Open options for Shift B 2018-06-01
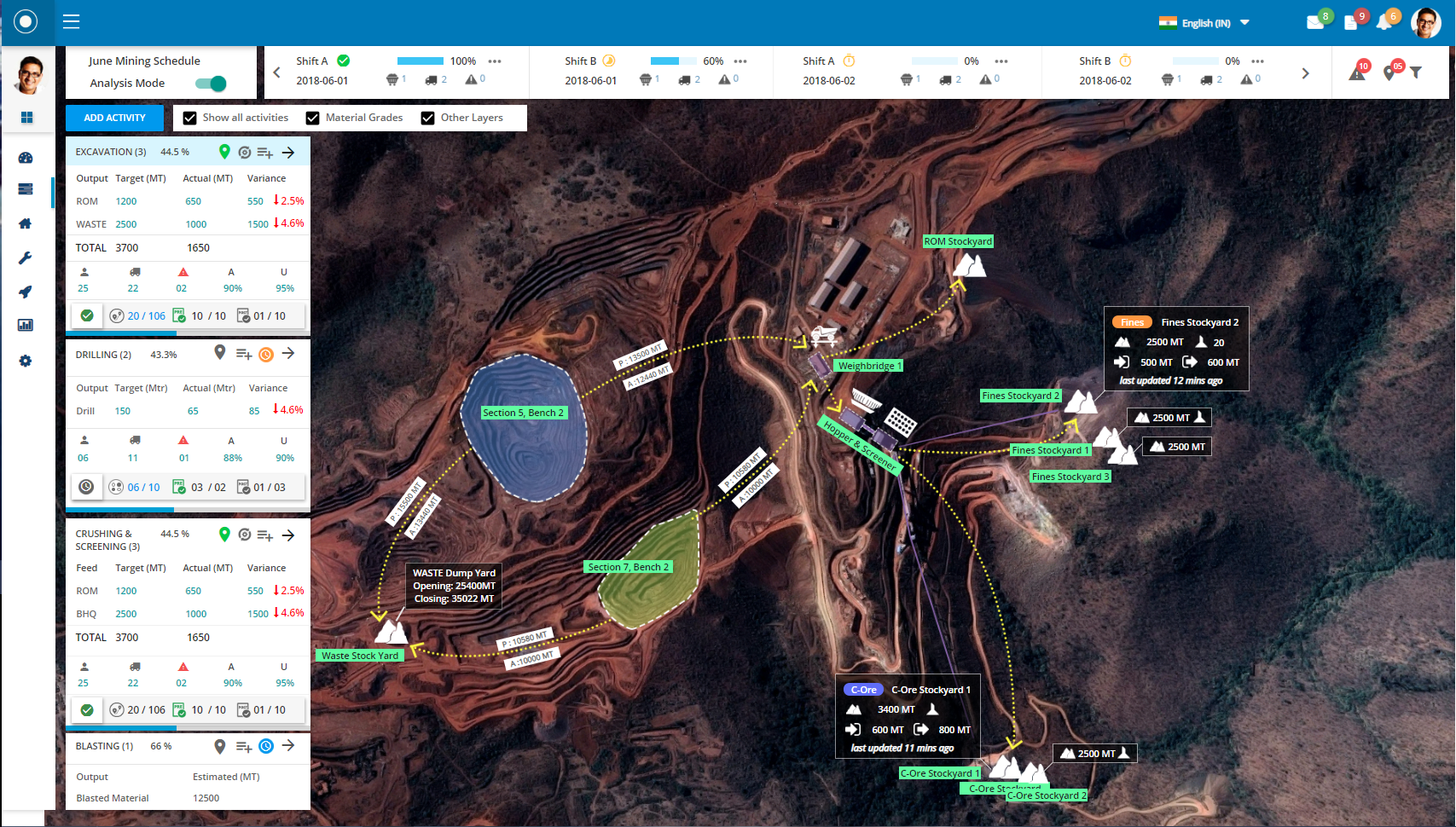This screenshot has width=1456, height=827. coord(740,61)
